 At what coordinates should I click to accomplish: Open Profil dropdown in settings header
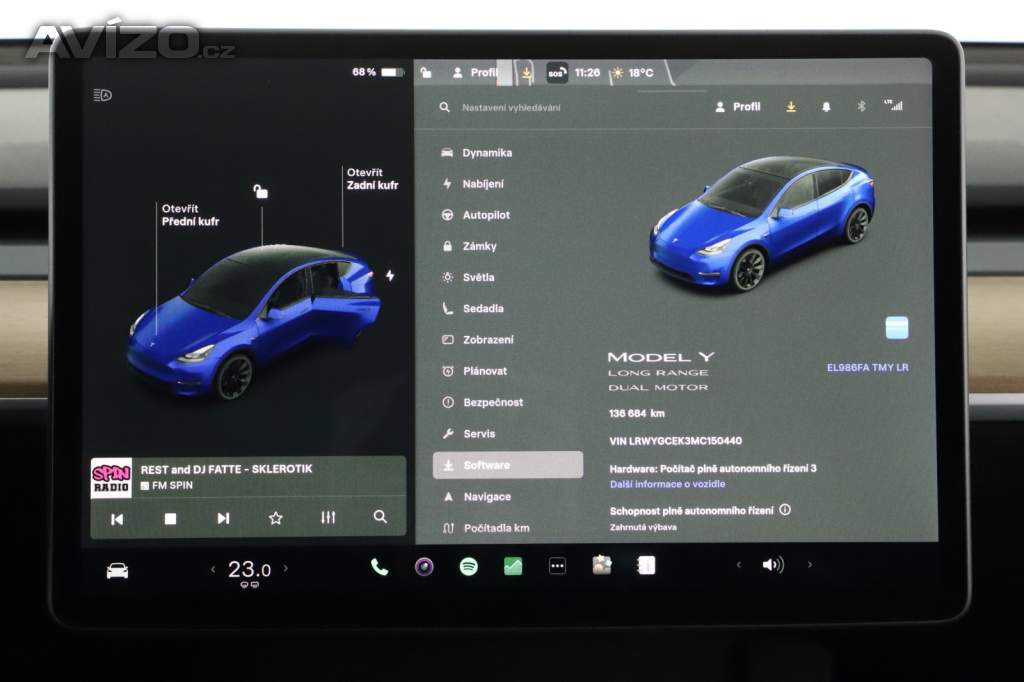pos(738,107)
